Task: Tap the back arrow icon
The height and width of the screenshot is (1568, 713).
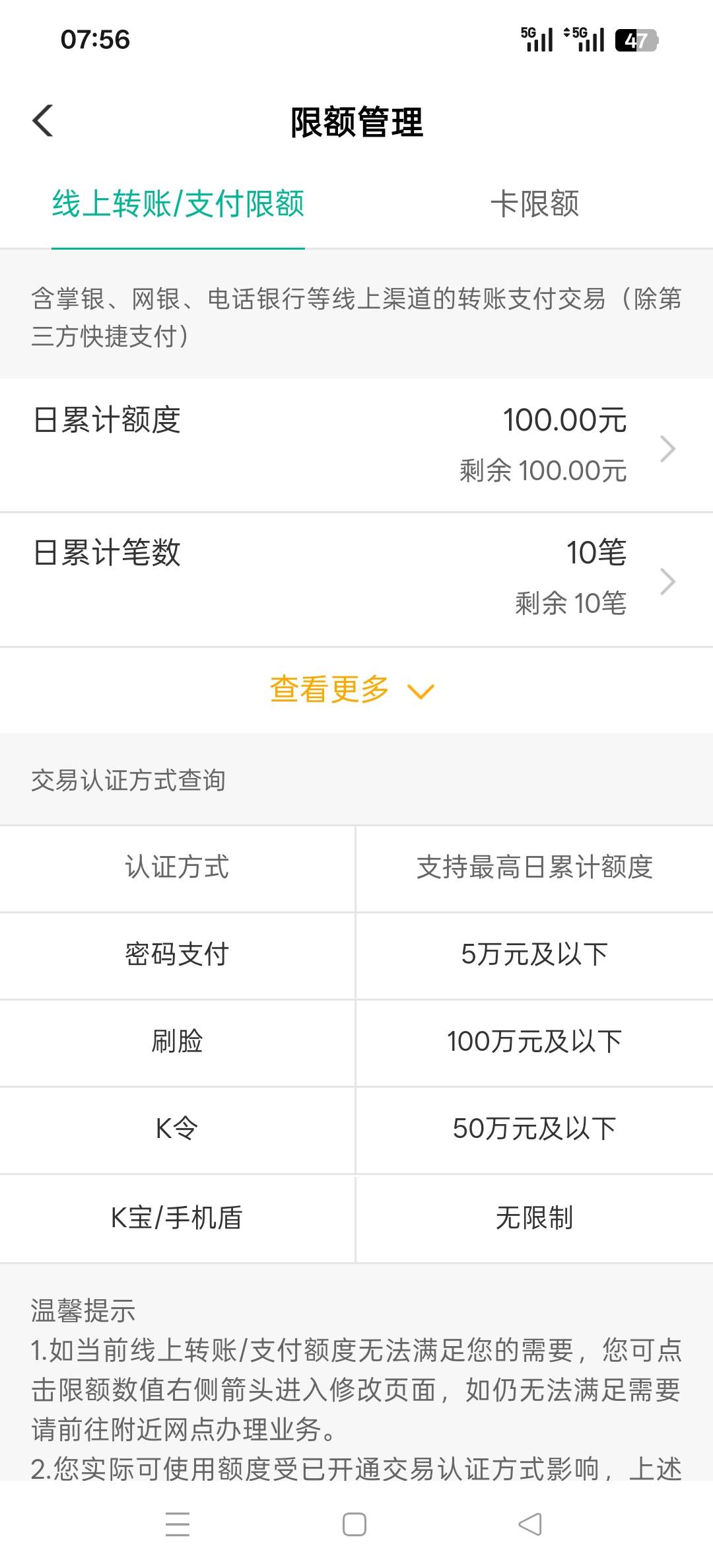Action: [43, 121]
